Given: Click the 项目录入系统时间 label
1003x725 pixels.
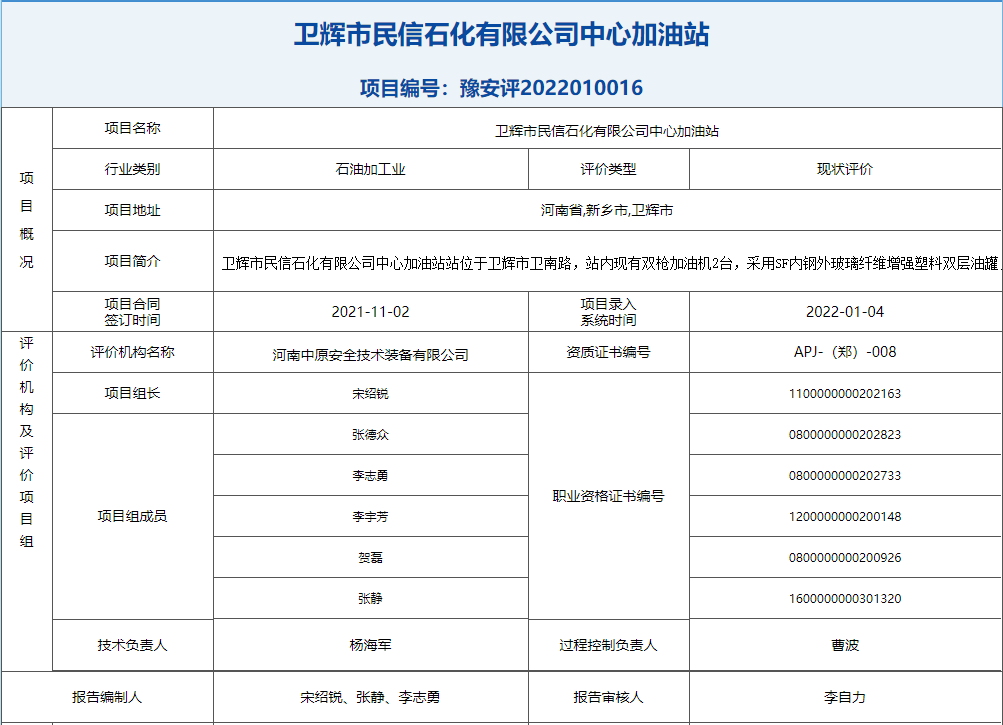Looking at the screenshot, I should 608,312.
